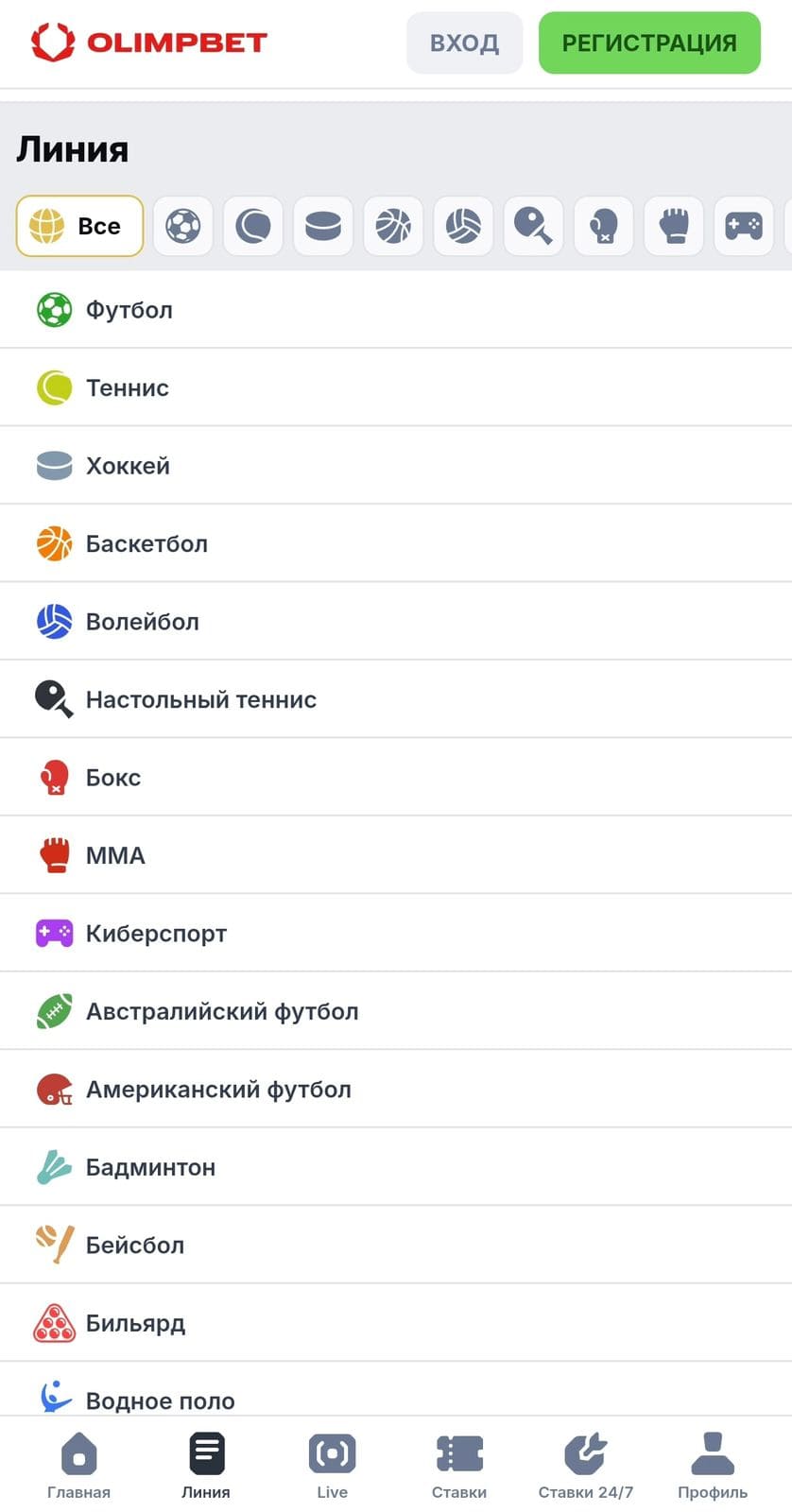Select the tennis ball filter chip
The image size is (792, 1512).
[x=253, y=226]
